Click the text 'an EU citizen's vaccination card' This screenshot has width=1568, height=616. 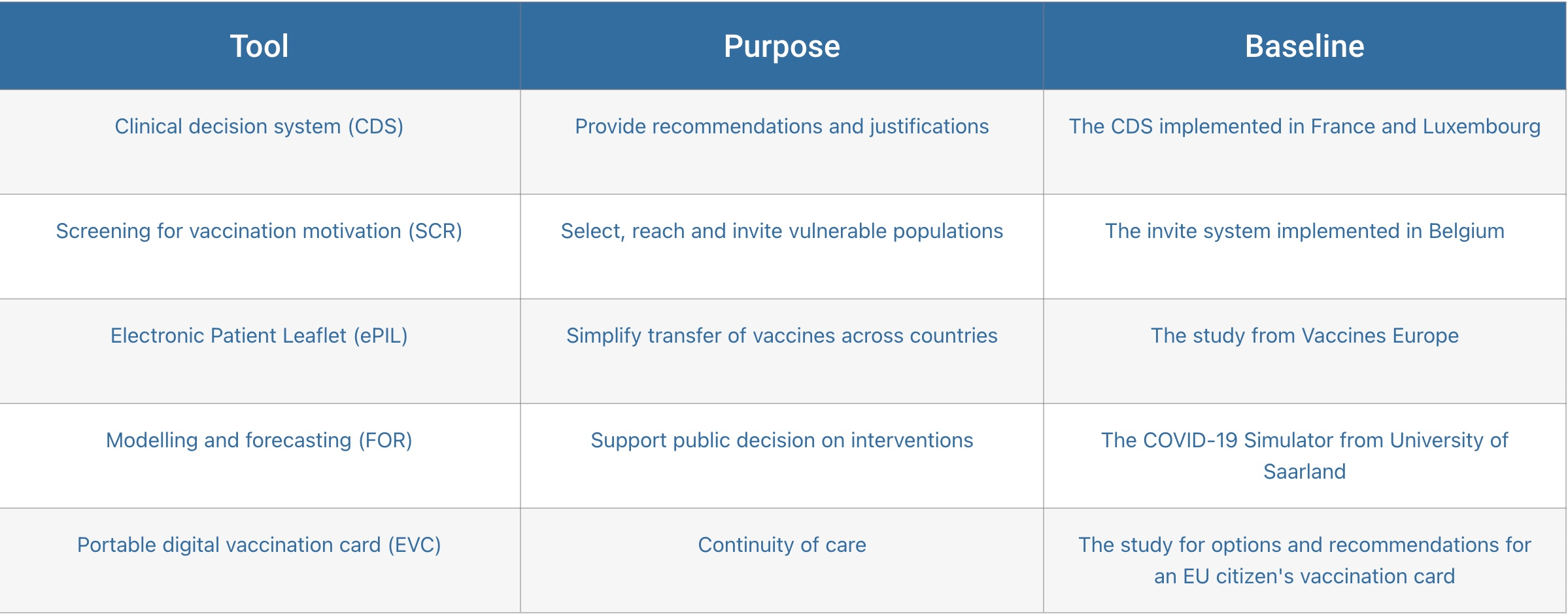tap(1304, 576)
